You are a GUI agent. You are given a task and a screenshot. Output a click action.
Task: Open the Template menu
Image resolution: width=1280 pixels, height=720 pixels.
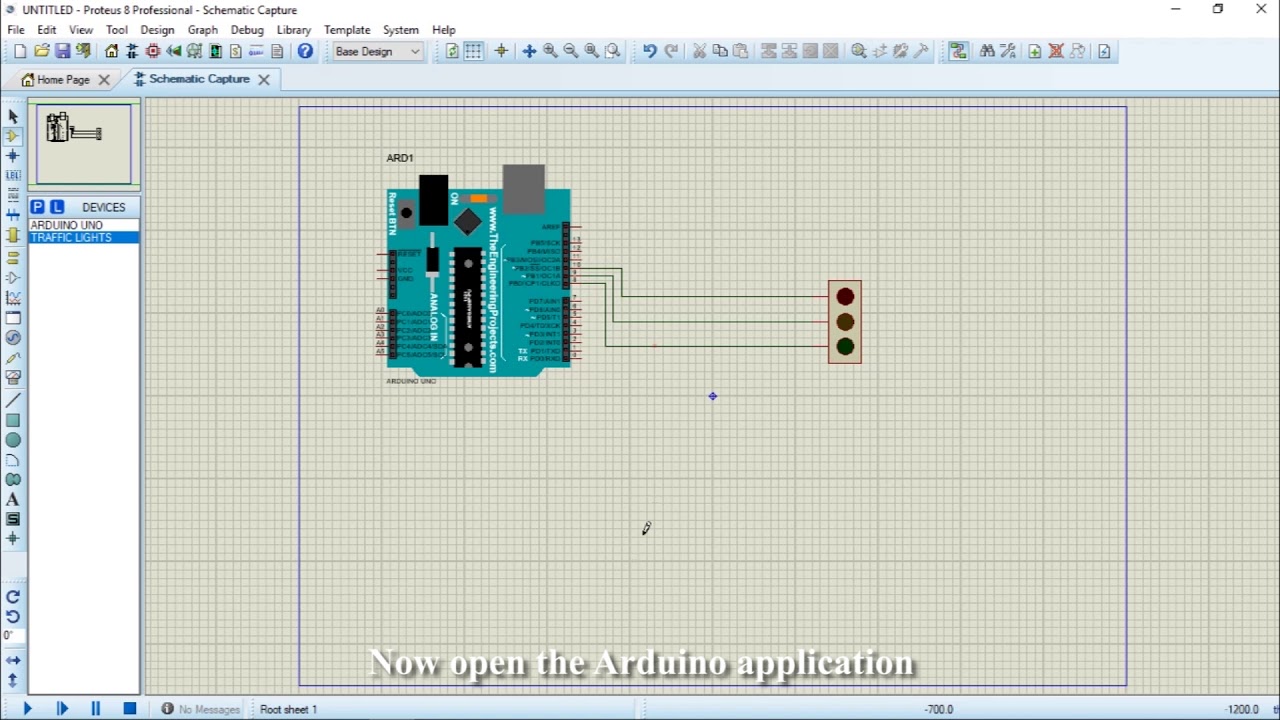point(347,30)
